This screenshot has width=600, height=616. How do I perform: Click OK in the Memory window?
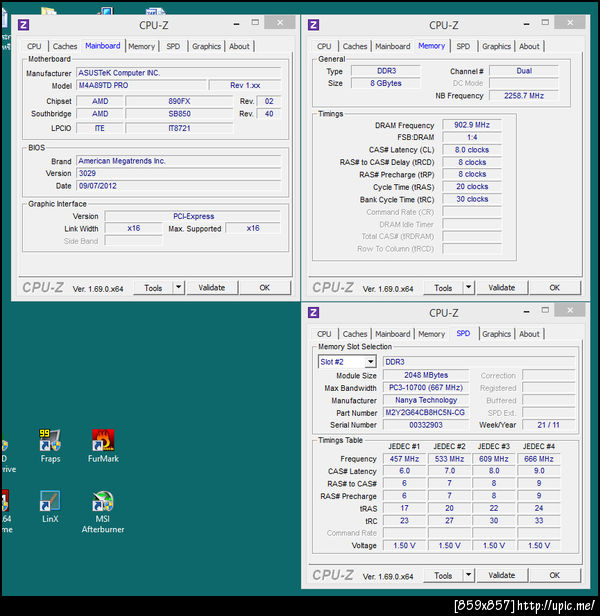point(555,287)
